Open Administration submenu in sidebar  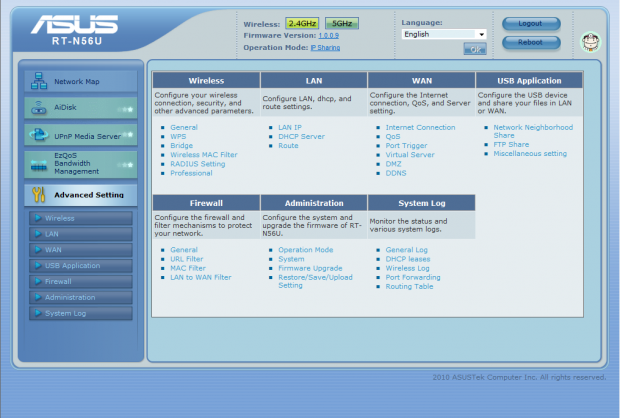(x=81, y=297)
